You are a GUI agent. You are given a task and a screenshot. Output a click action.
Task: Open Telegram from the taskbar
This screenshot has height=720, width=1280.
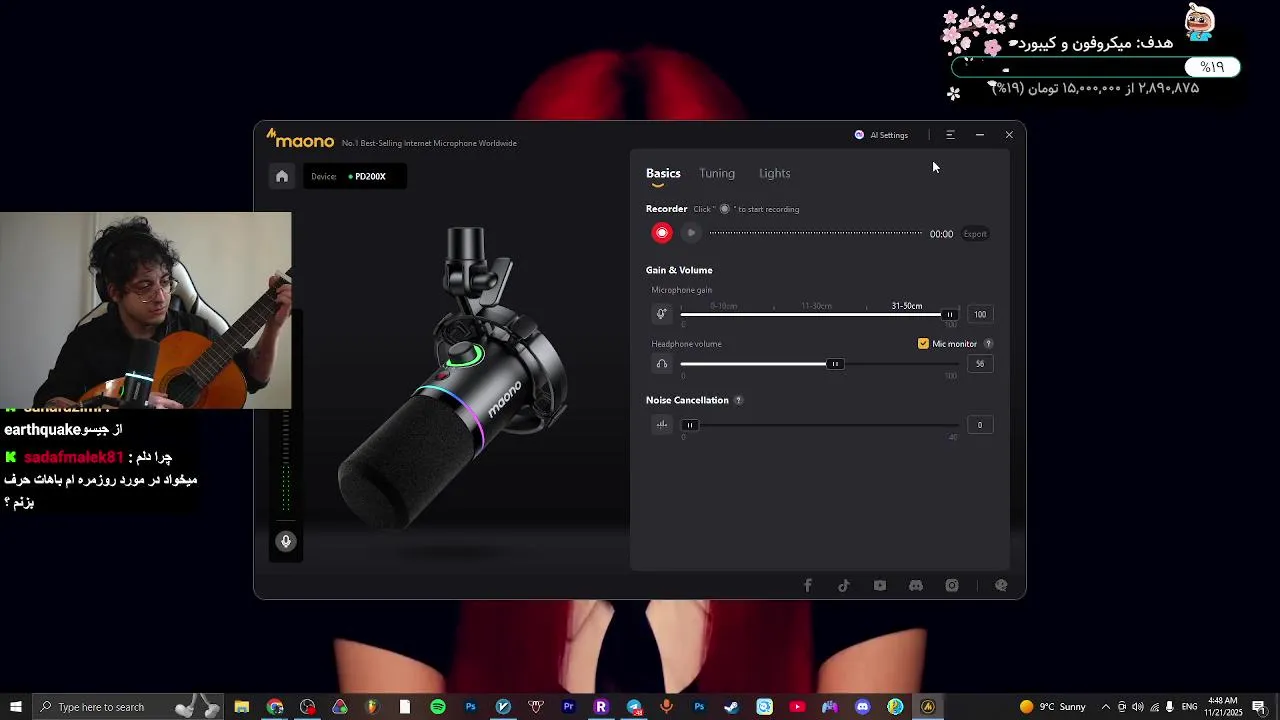[x=634, y=707]
